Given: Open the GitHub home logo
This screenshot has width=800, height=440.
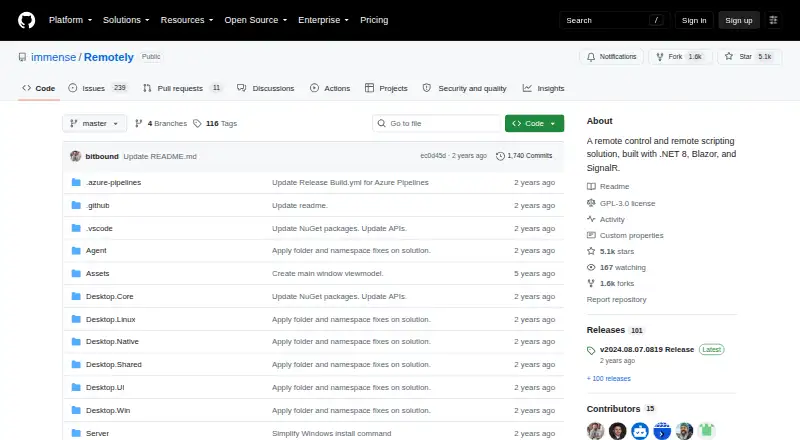Looking at the screenshot, I should click(27, 20).
